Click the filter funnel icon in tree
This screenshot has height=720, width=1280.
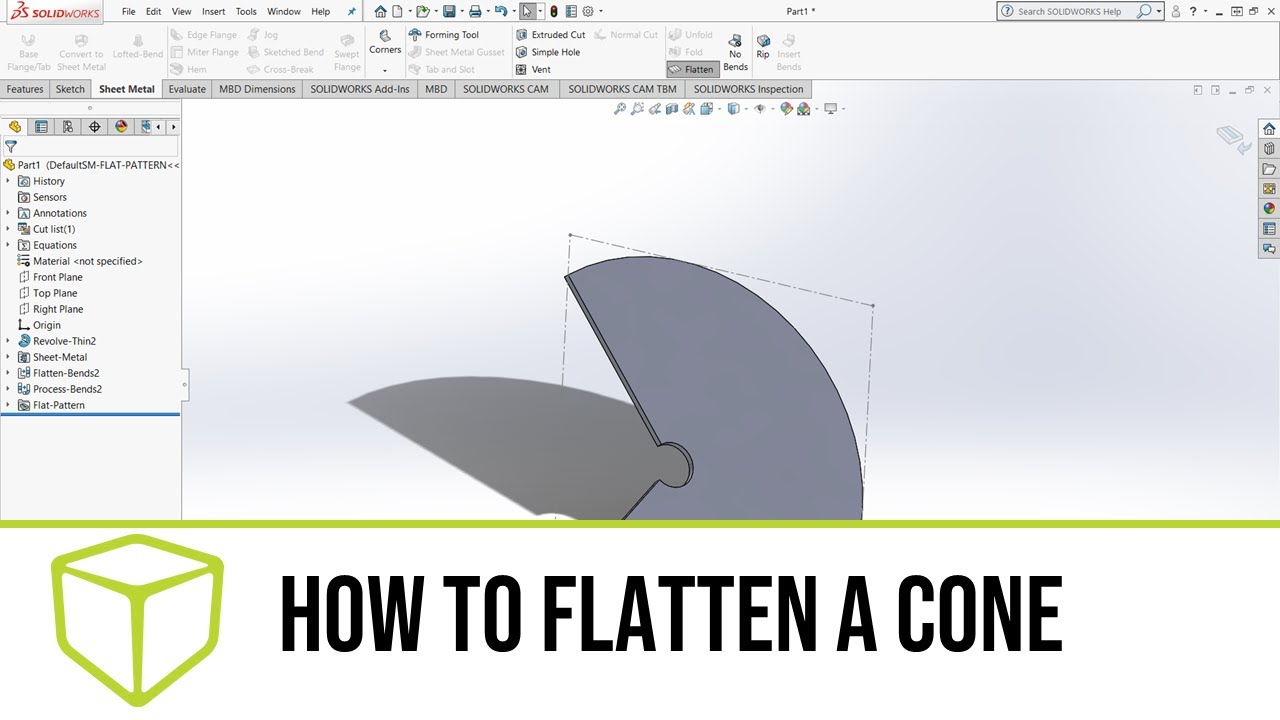(x=11, y=146)
